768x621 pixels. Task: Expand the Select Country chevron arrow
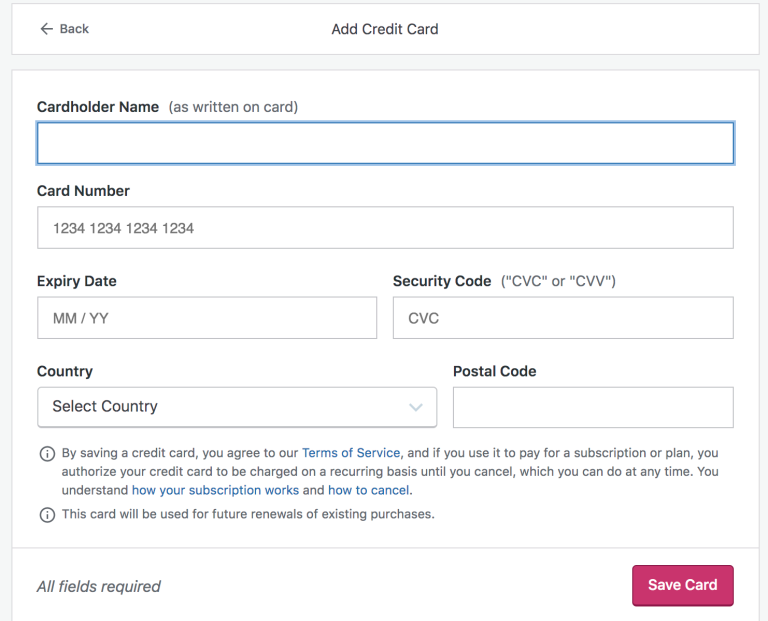coord(416,407)
